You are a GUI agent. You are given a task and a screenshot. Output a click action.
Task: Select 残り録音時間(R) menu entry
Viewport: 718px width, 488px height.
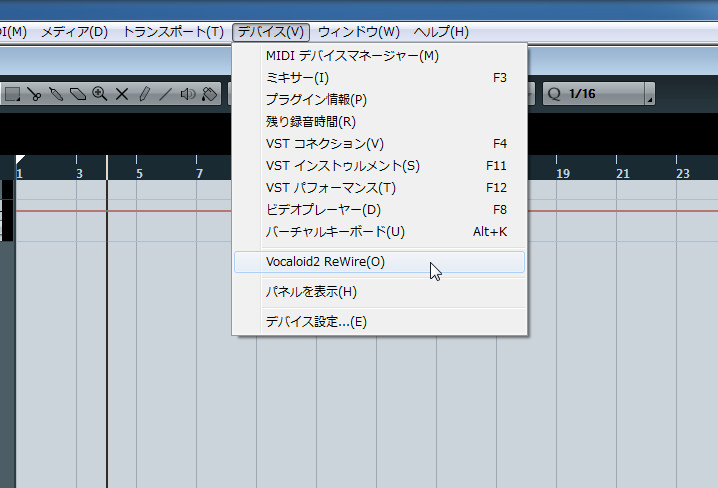tap(380, 122)
